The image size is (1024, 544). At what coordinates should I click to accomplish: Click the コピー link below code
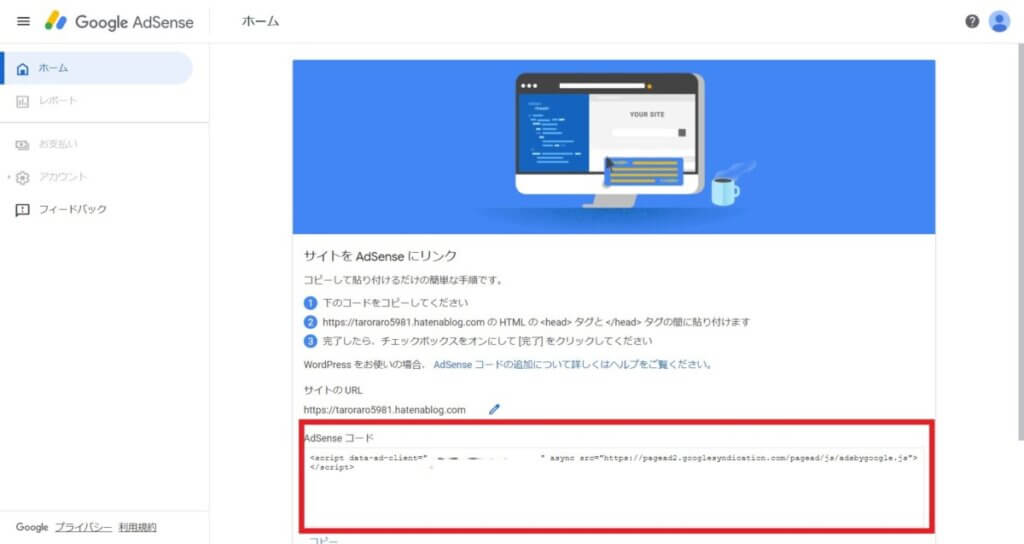point(323,540)
